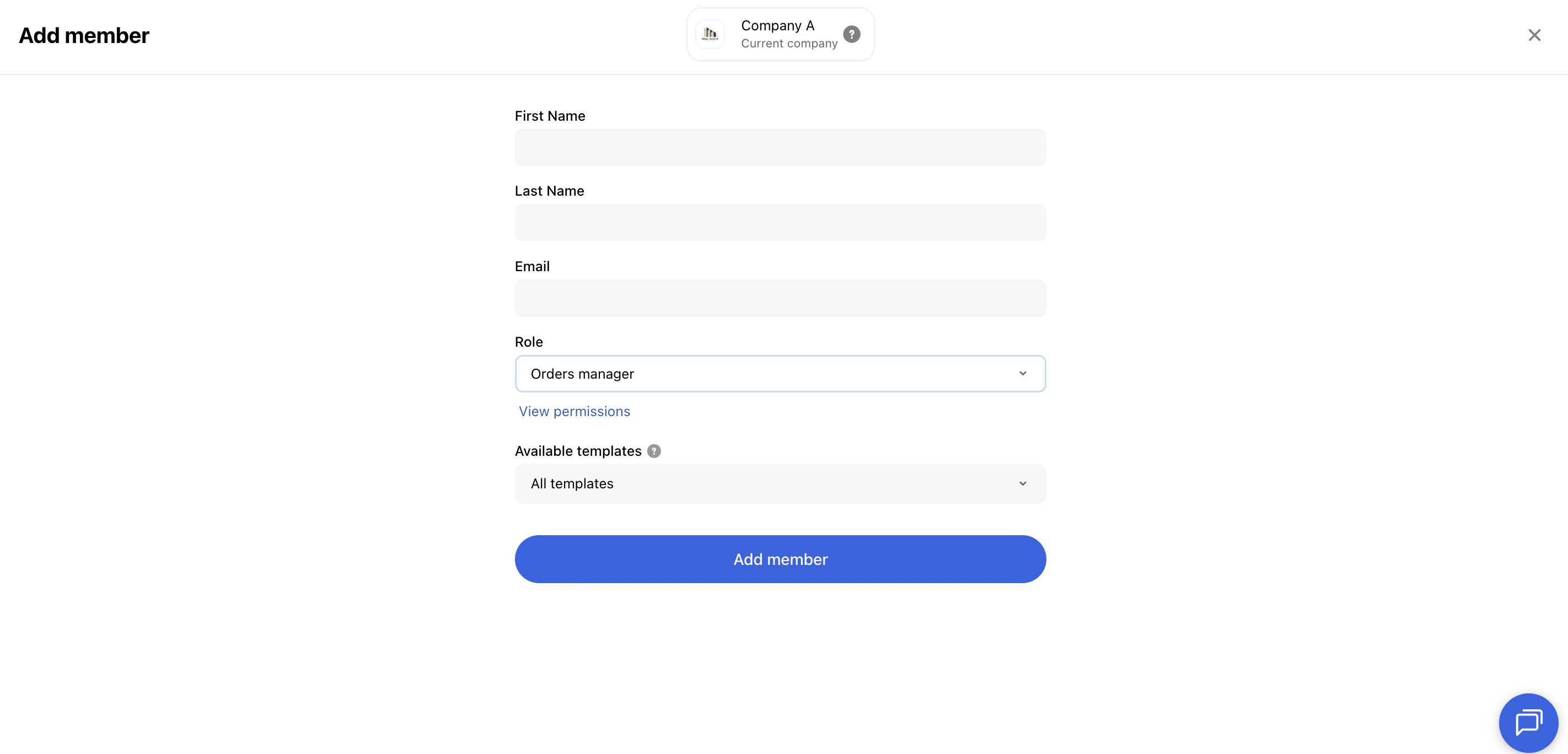
Task: Focus the Email input field
Action: tap(780, 298)
